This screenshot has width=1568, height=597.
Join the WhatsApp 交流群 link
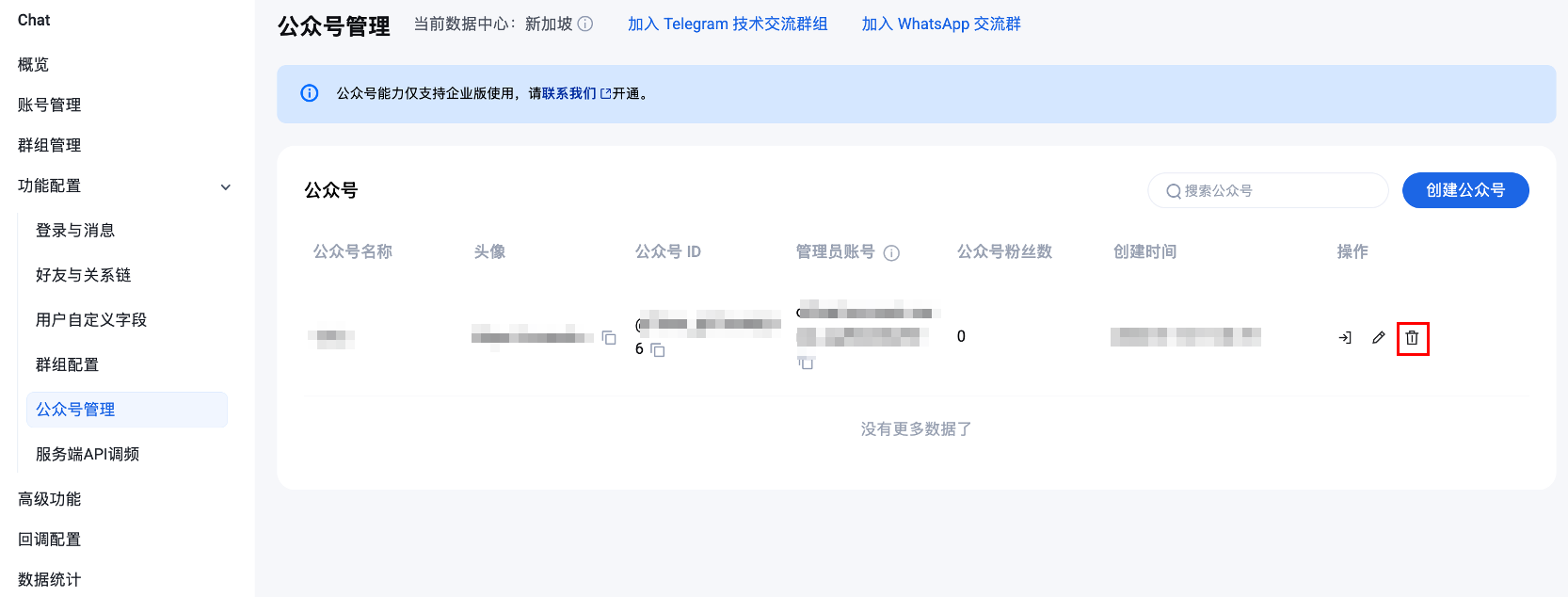[x=941, y=24]
